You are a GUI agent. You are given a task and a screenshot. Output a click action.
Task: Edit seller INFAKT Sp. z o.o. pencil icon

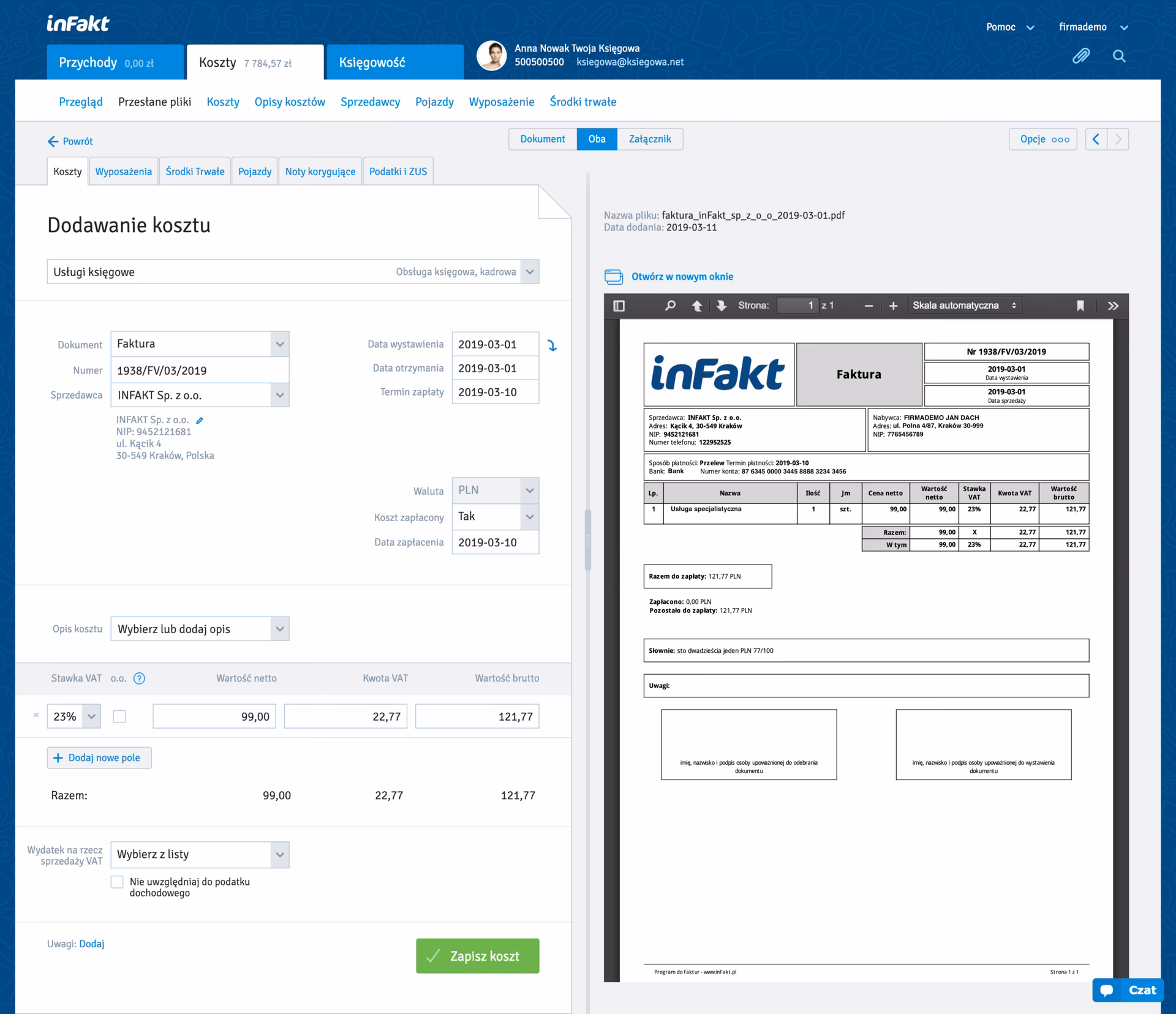(x=200, y=420)
